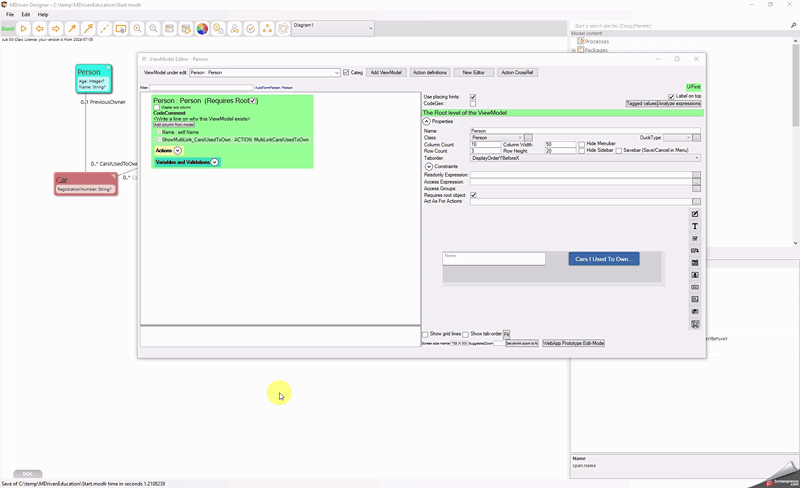Click the zoom in magnifier toolbar icon

point(137,29)
